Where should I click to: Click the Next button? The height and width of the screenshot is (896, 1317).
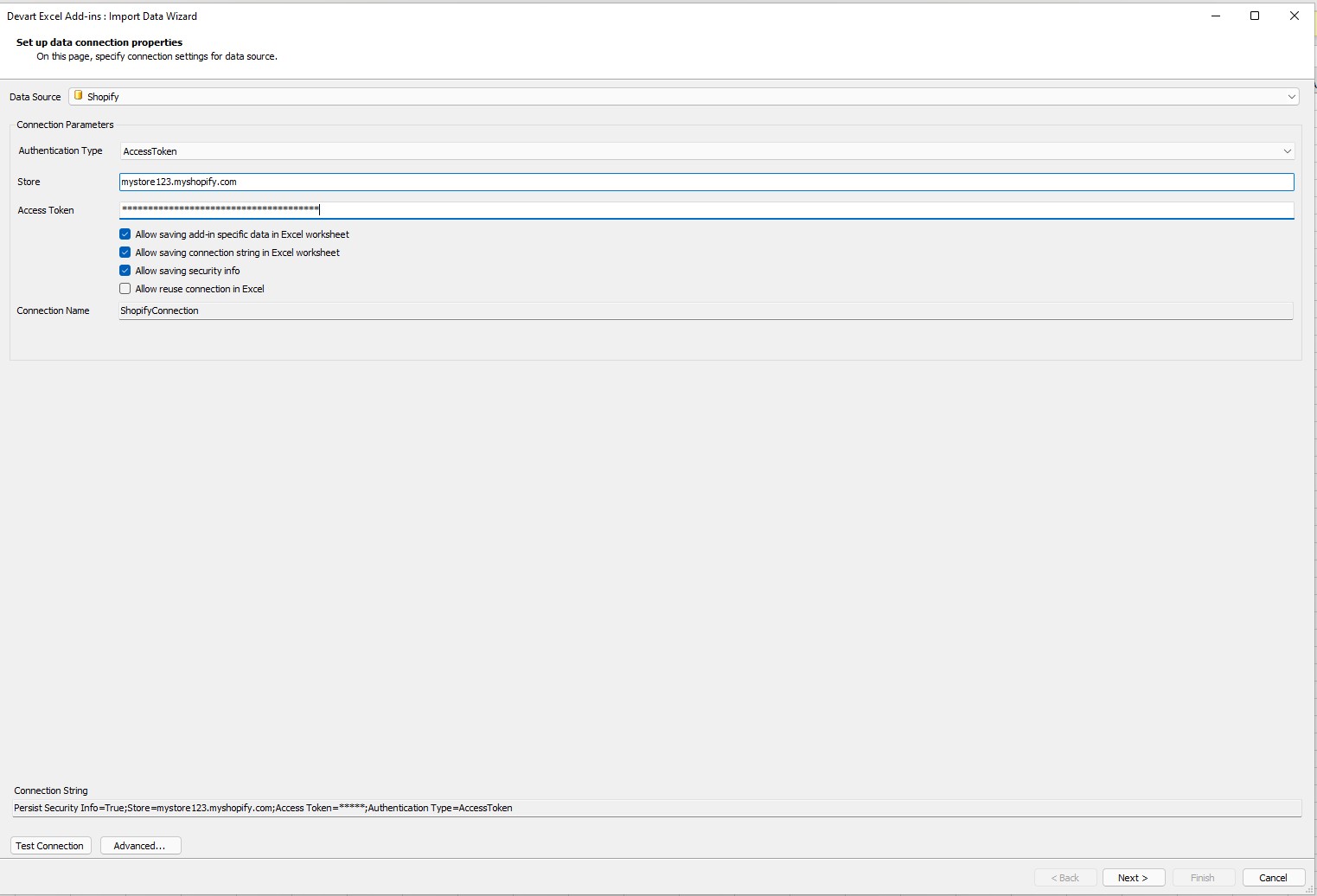pos(1134,878)
